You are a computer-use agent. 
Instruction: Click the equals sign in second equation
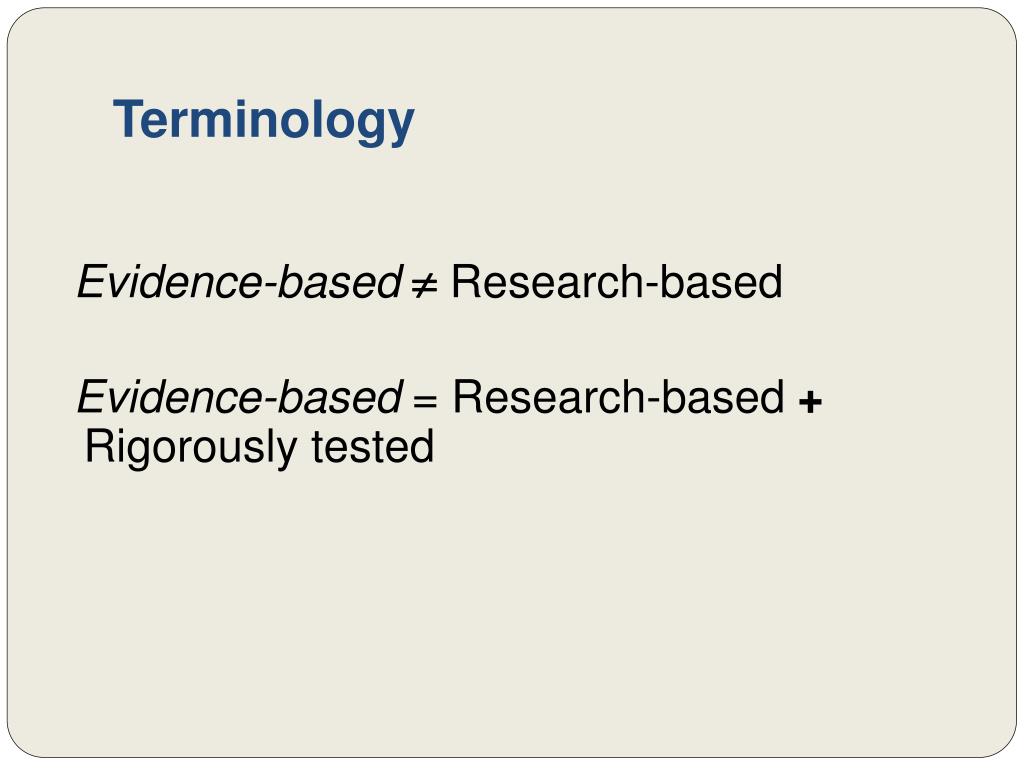click(x=424, y=400)
